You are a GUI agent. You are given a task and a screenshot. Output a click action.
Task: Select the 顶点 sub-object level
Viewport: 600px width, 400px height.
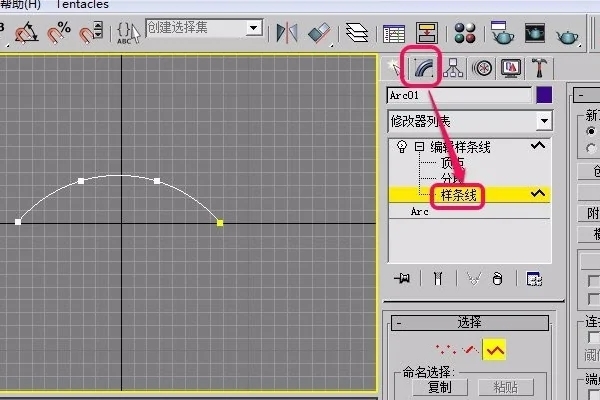click(452, 163)
